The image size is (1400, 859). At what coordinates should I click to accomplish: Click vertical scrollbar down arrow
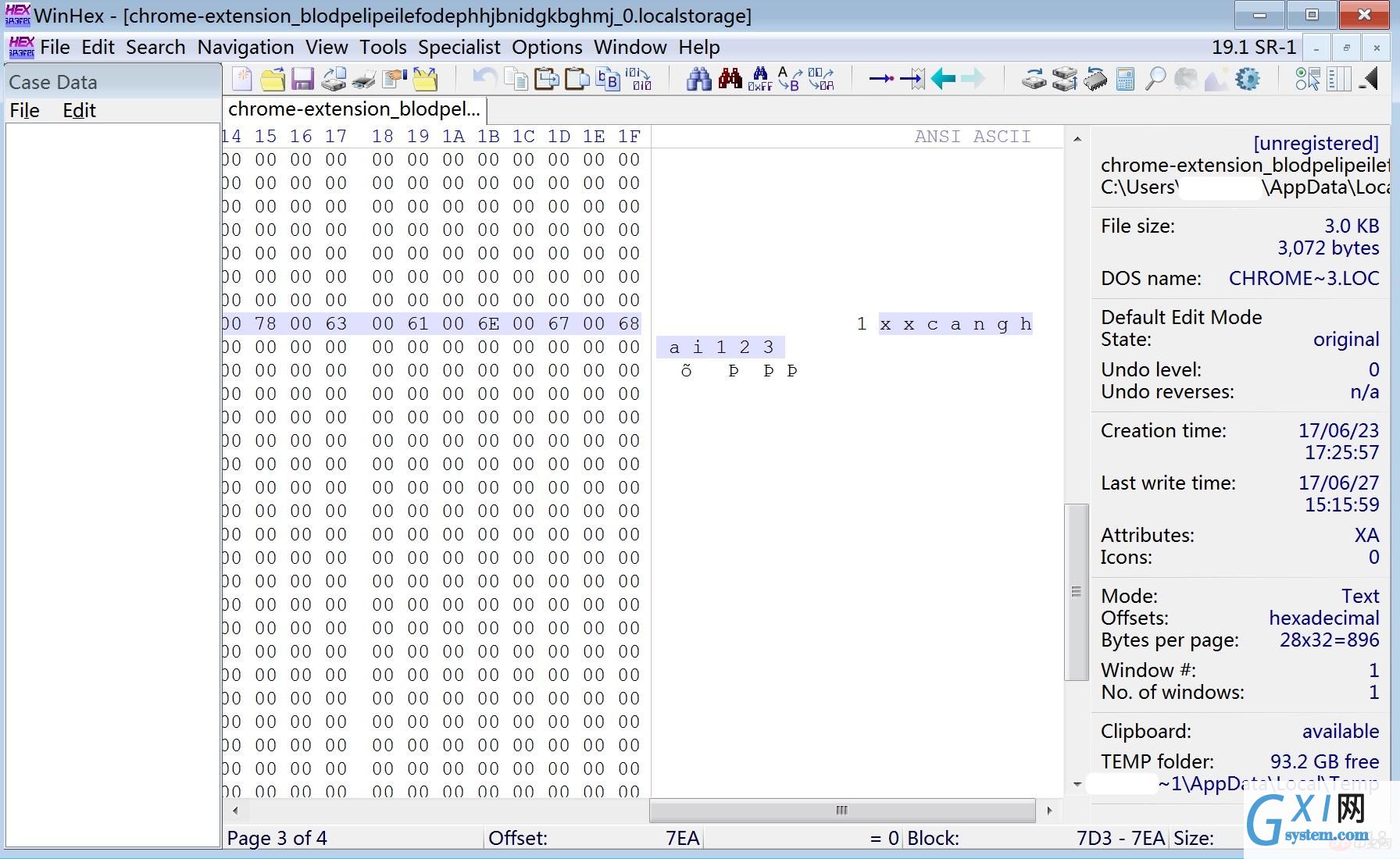pyautogui.click(x=1077, y=784)
